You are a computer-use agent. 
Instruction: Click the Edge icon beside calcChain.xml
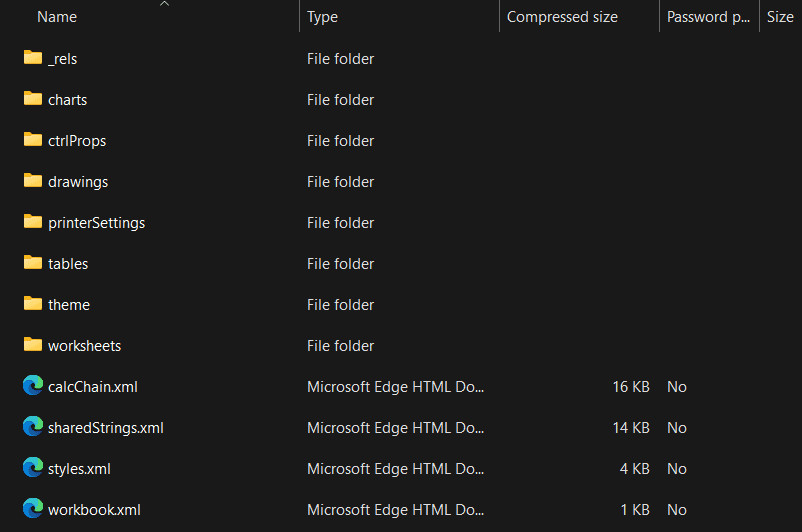coord(33,386)
